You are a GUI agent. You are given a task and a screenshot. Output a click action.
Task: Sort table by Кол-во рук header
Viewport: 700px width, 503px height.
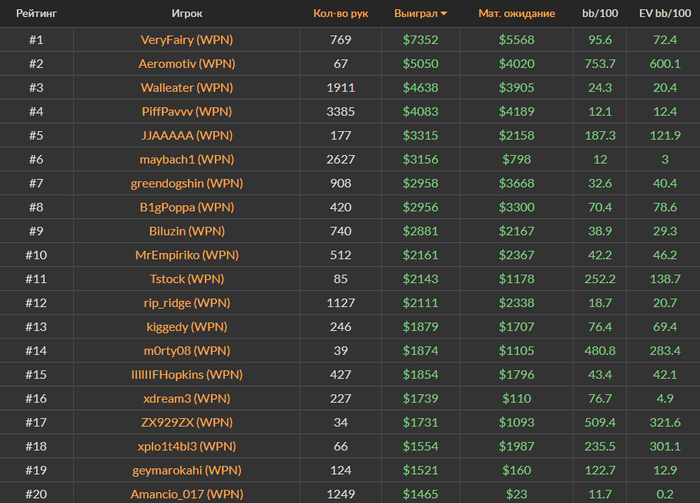pos(340,15)
